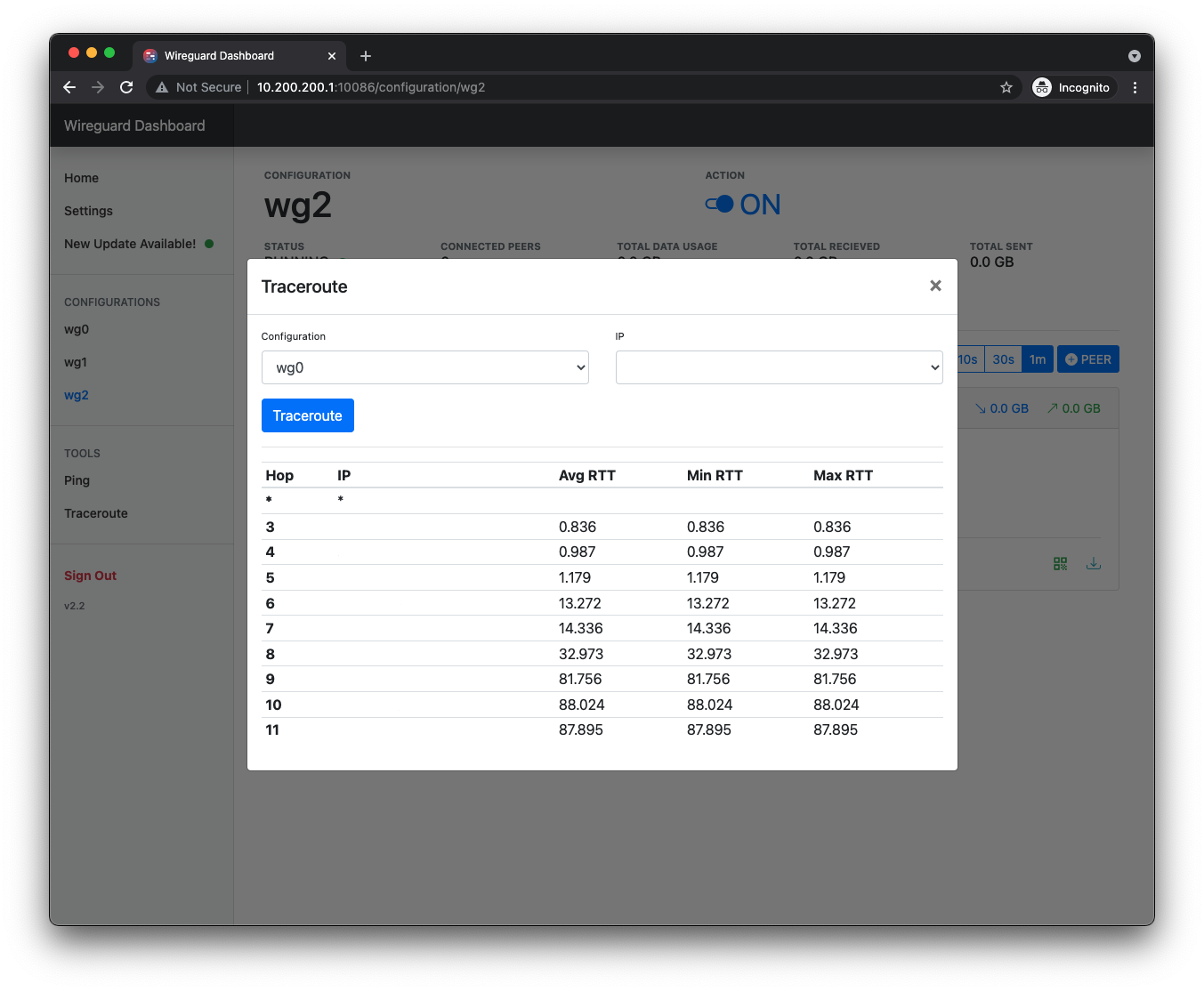Close the Traceroute dialog with X
1204x991 pixels.
[935, 286]
